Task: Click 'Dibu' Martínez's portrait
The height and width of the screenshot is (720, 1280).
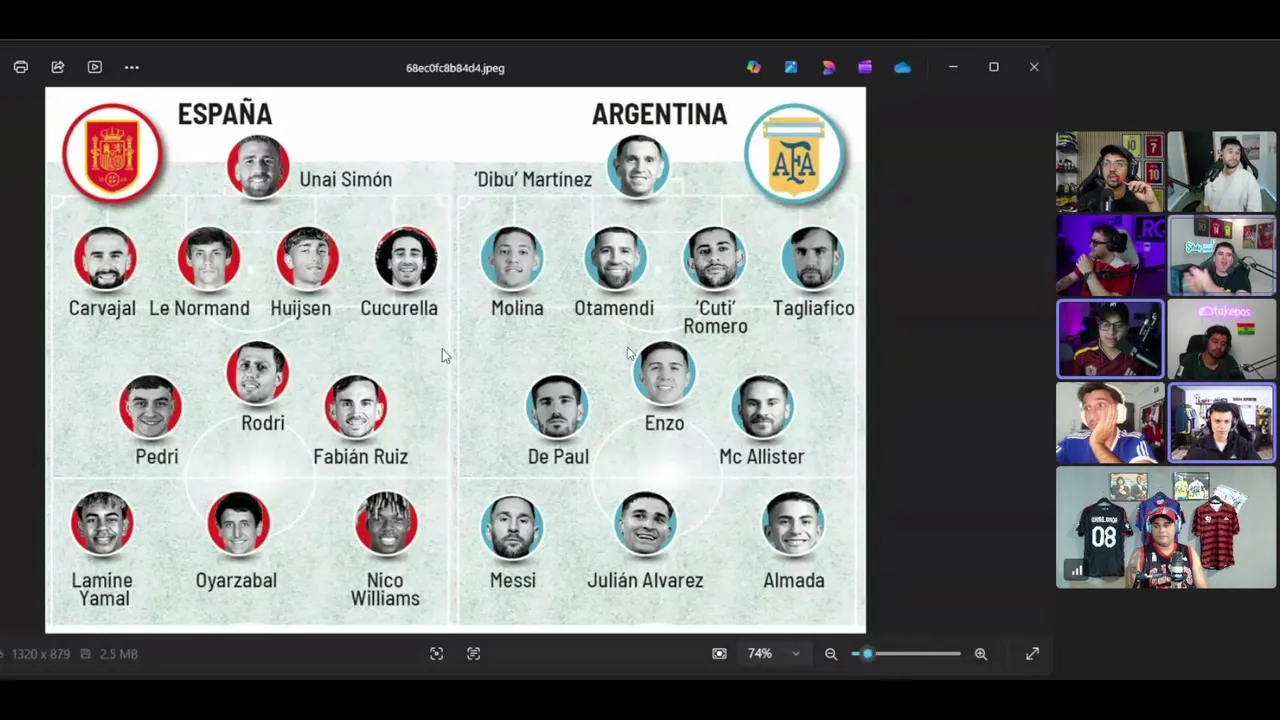Action: point(638,166)
